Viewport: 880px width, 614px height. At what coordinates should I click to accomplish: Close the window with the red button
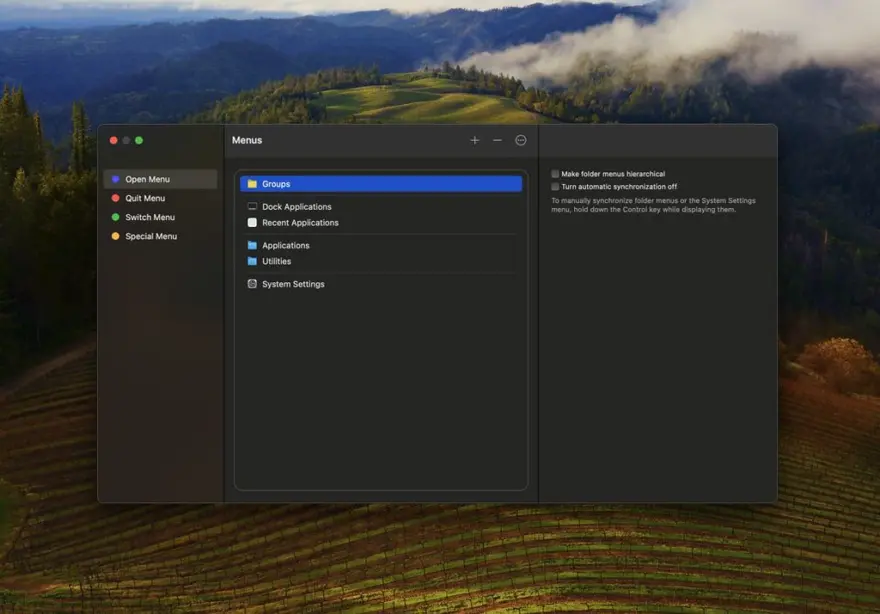pyautogui.click(x=114, y=140)
